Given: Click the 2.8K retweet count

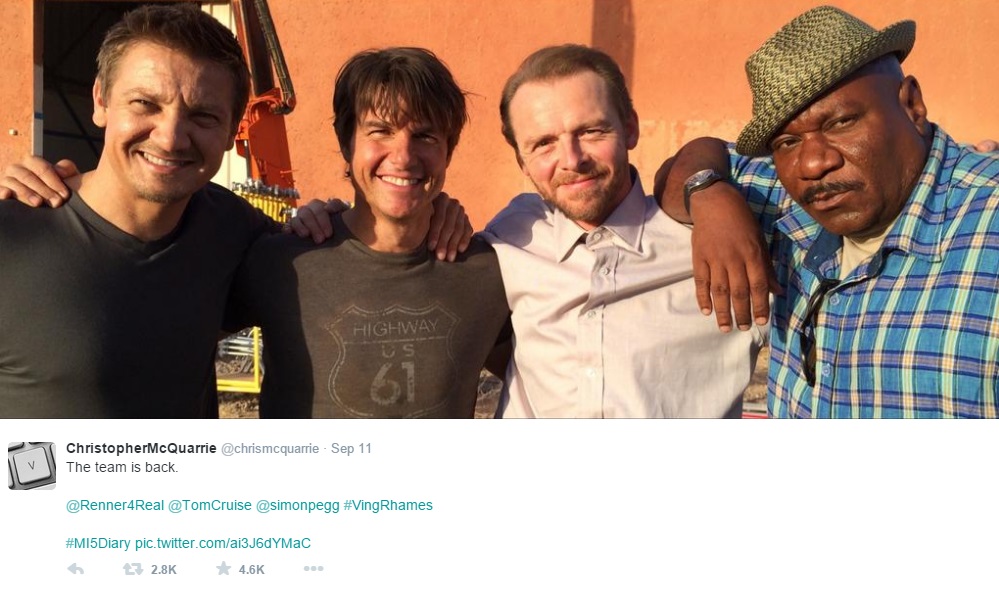Looking at the screenshot, I should 164,570.
